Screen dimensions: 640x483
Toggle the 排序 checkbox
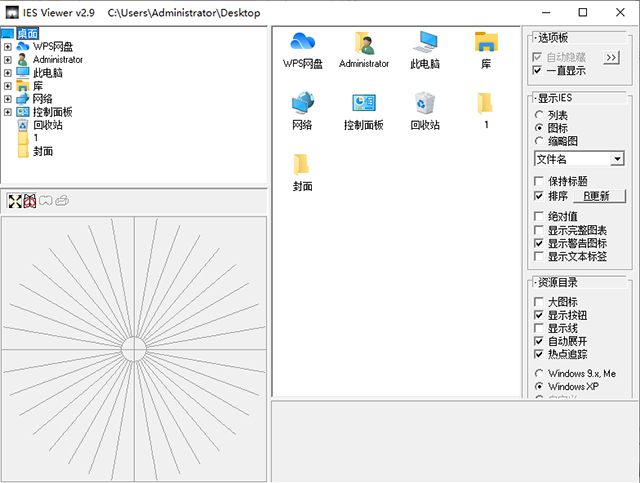[x=539, y=196]
